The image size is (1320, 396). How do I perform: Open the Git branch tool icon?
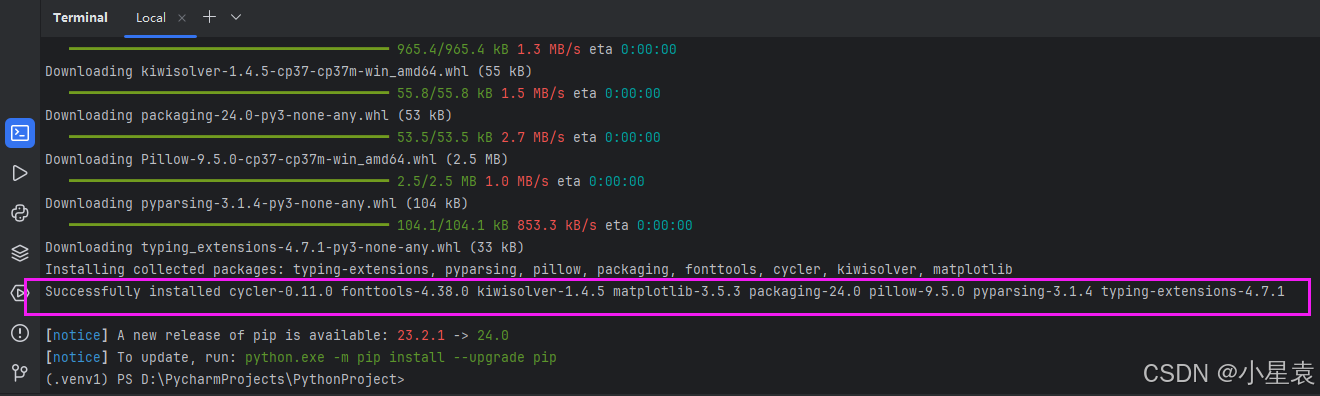20,373
